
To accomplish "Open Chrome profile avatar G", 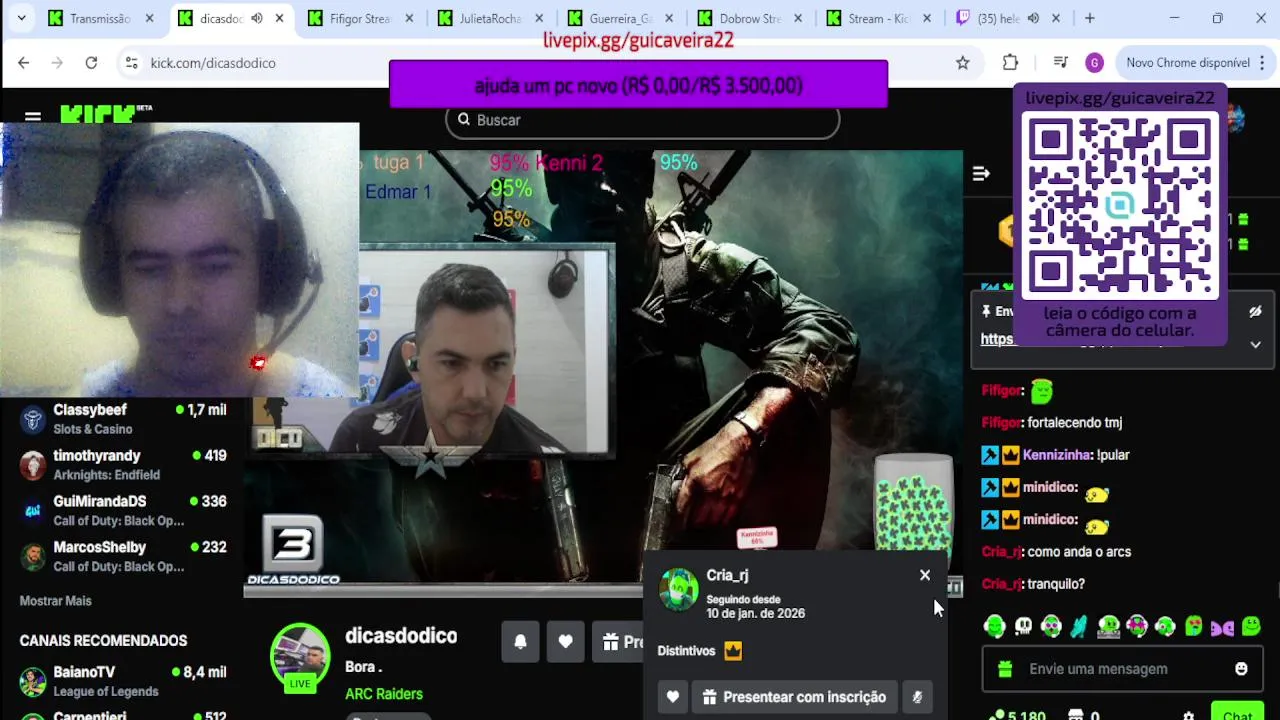I will tap(1094, 62).
